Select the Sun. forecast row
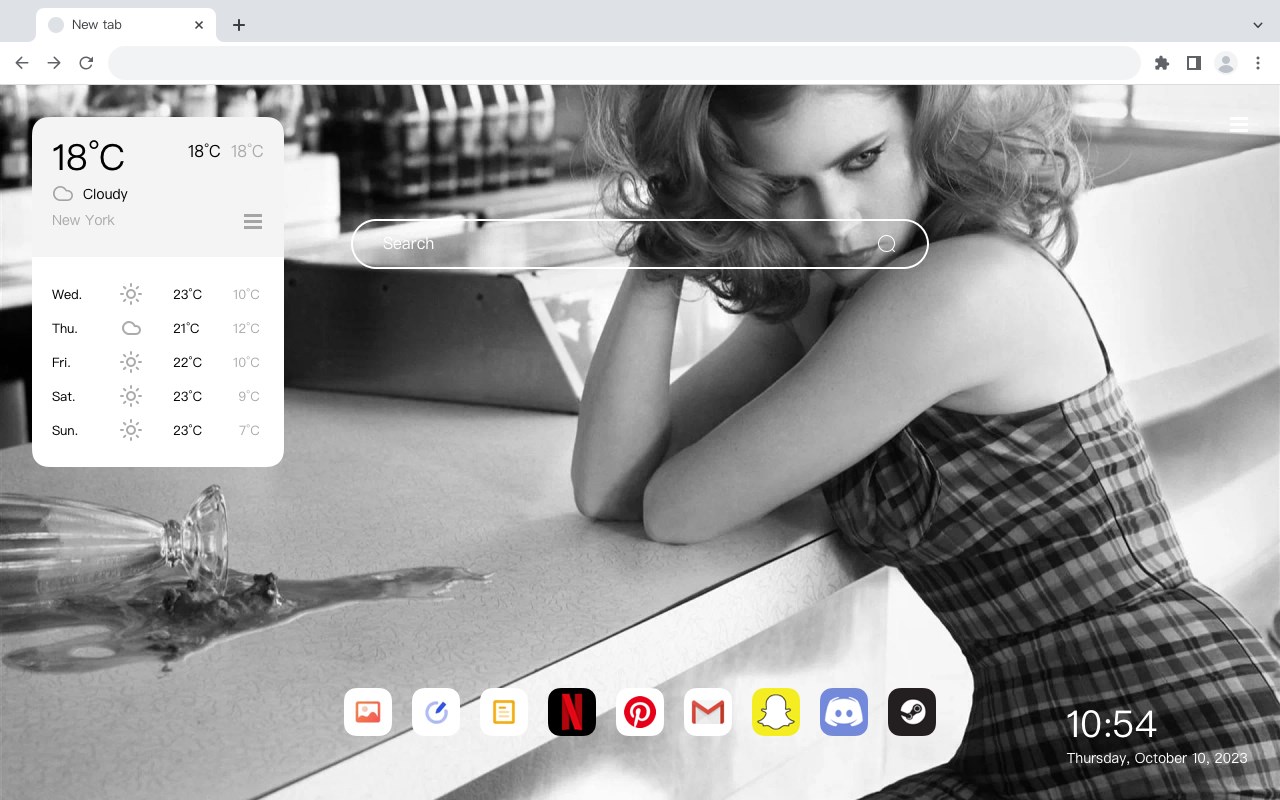 (x=158, y=430)
